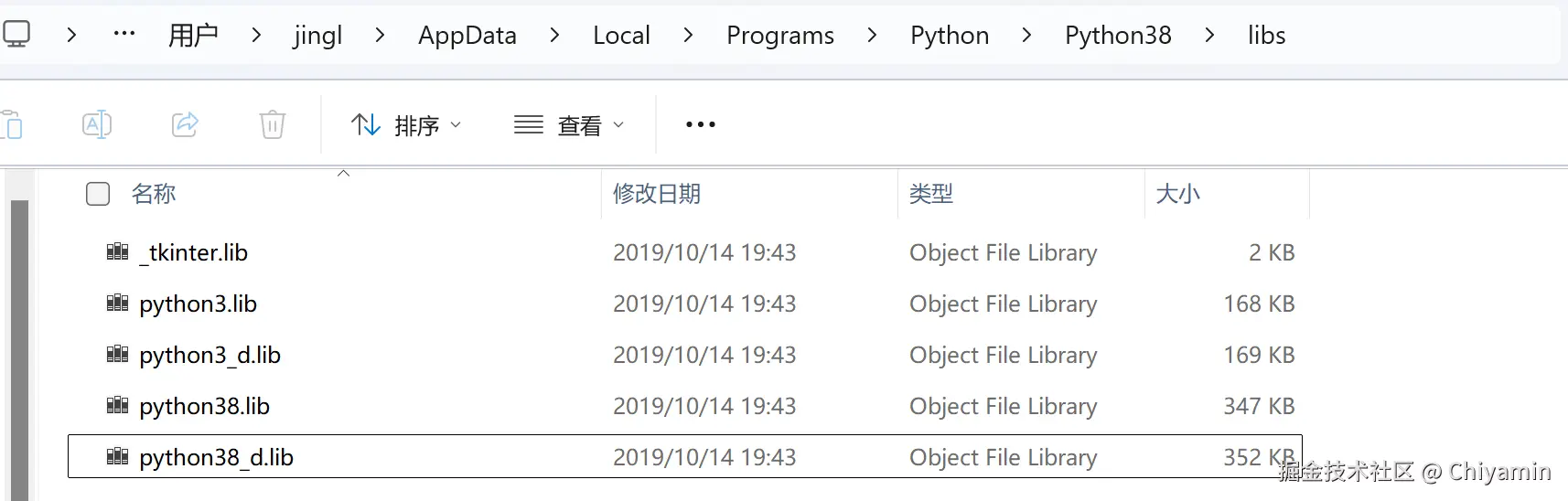Expand the chevron after AppData in the path
Image resolution: width=1568 pixels, height=501 pixels.
click(x=554, y=35)
